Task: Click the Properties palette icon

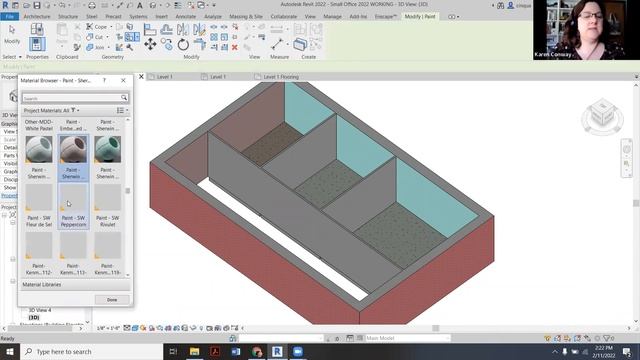Action: click(x=37, y=44)
